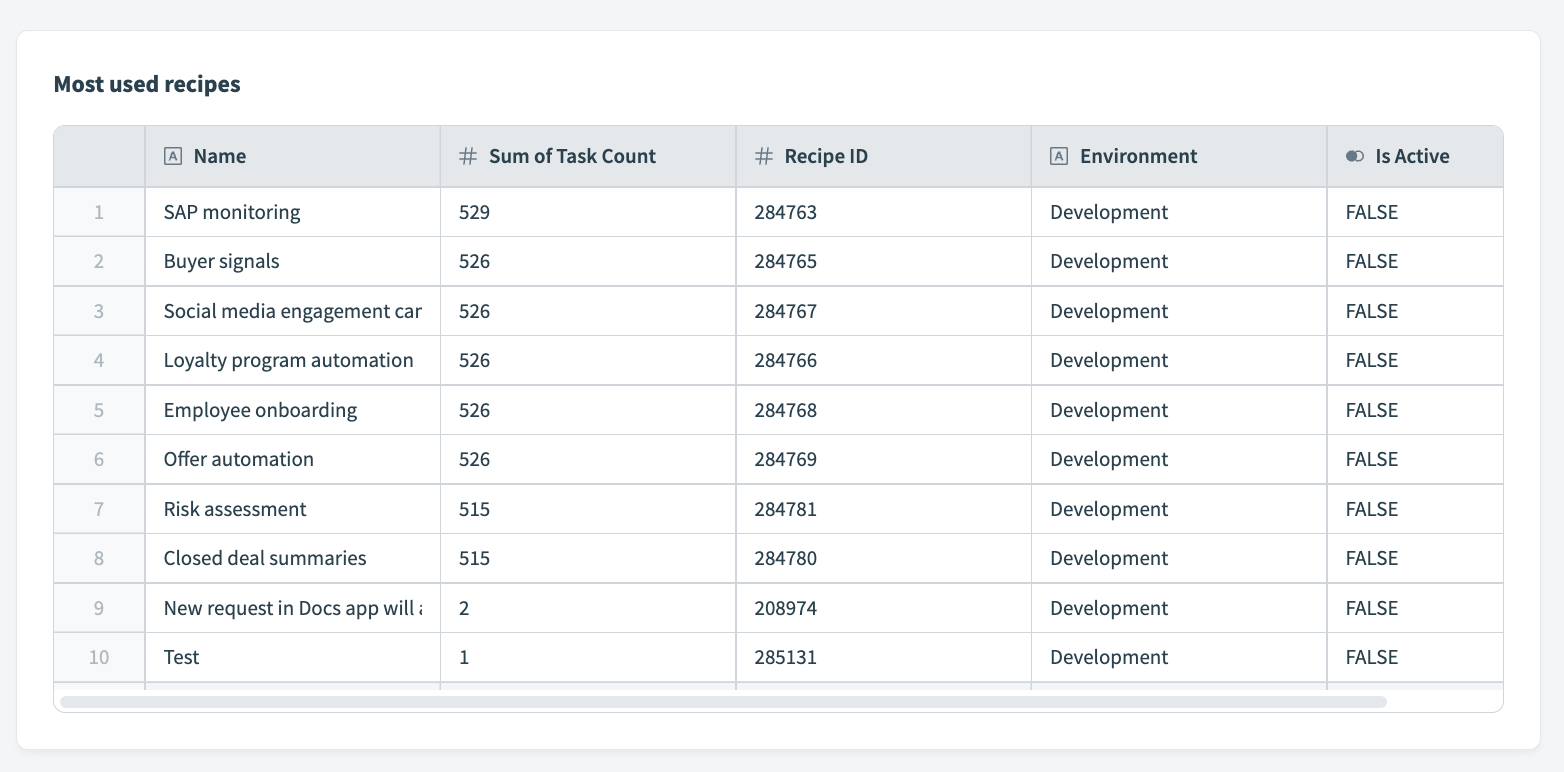
Task: Click the text type icon beside Environment header
Action: point(1059,156)
